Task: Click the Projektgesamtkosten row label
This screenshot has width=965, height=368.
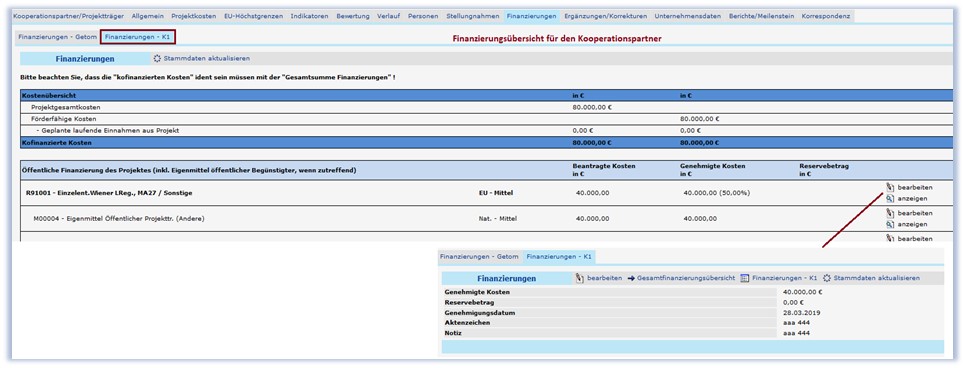Action: [65, 107]
